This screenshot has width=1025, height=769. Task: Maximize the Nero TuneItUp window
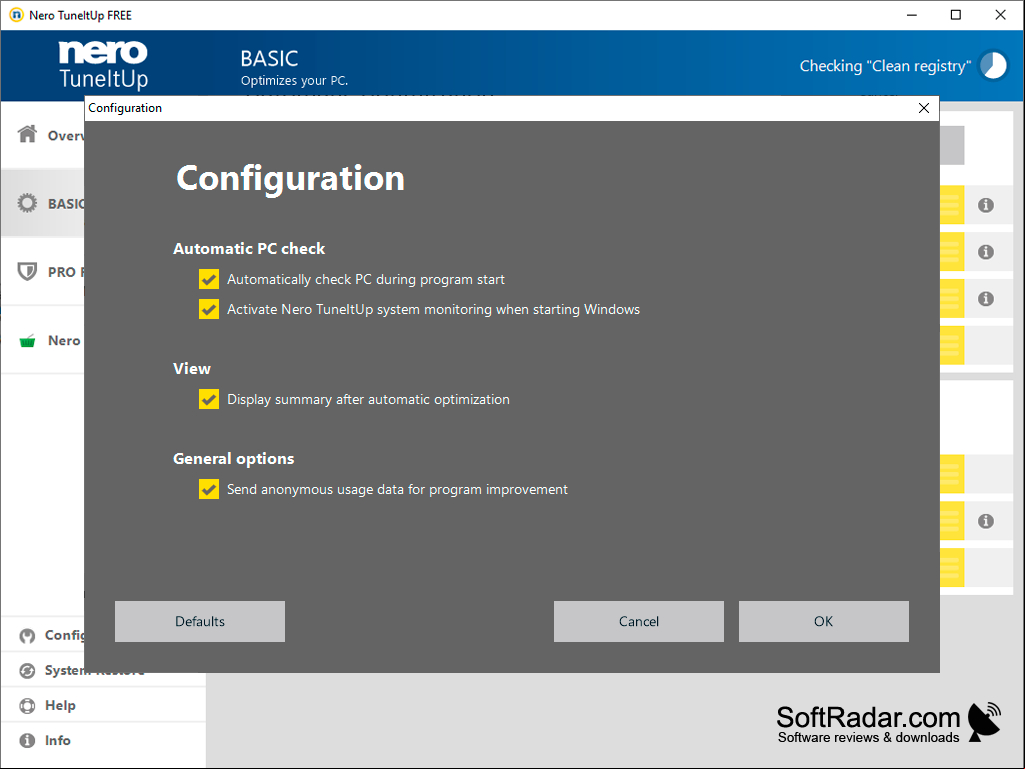point(956,15)
